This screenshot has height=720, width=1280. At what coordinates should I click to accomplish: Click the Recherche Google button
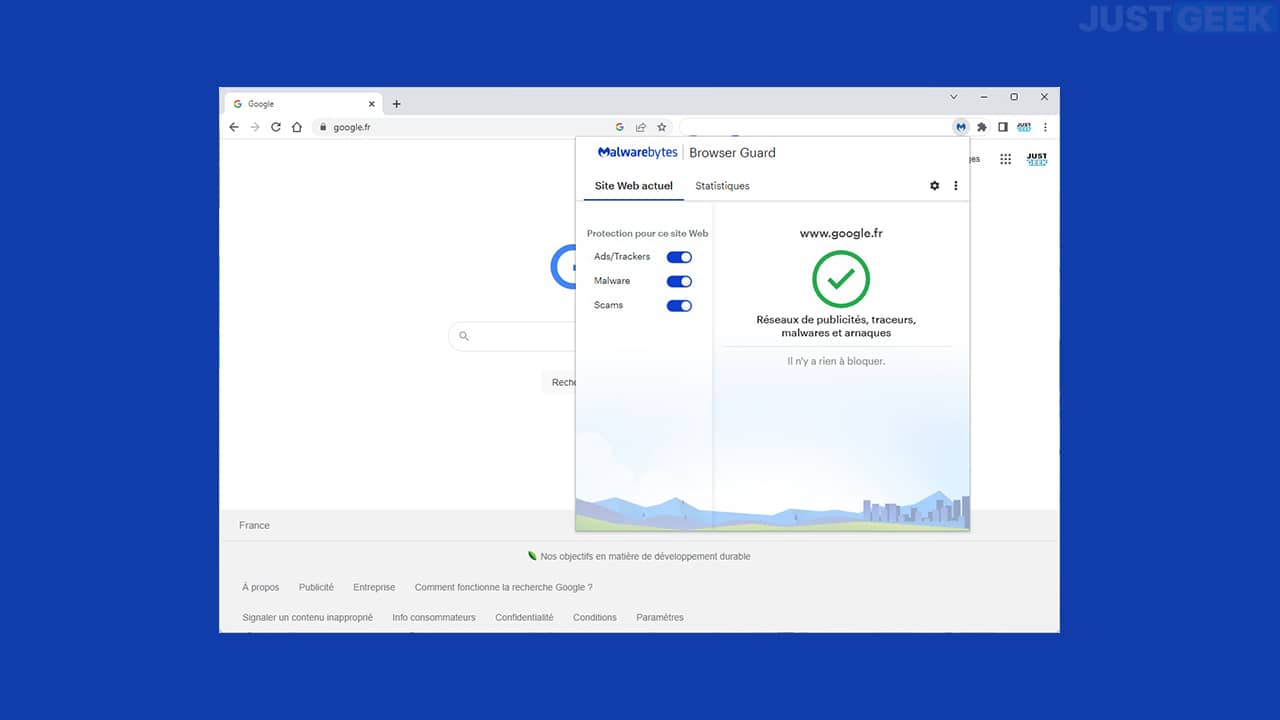click(x=560, y=382)
